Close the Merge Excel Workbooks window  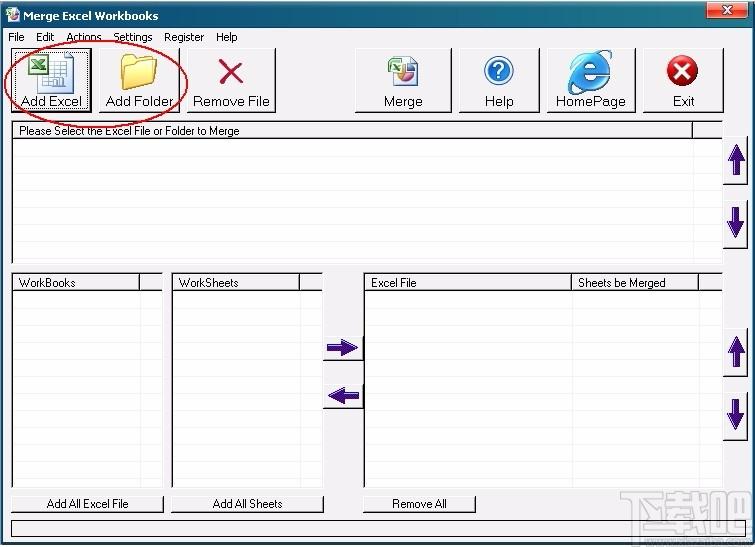727,10
